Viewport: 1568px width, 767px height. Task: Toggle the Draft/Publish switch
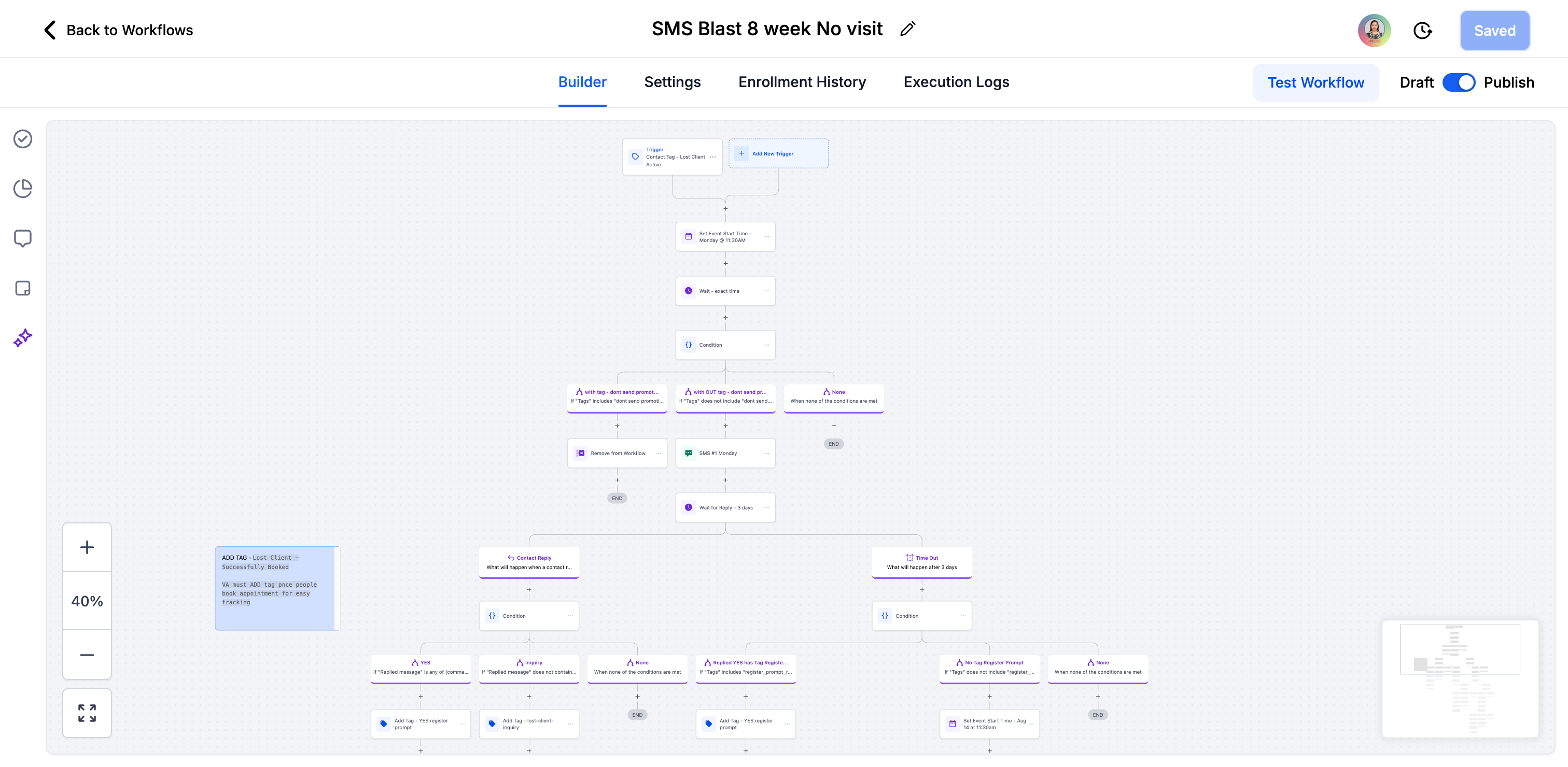(1459, 83)
